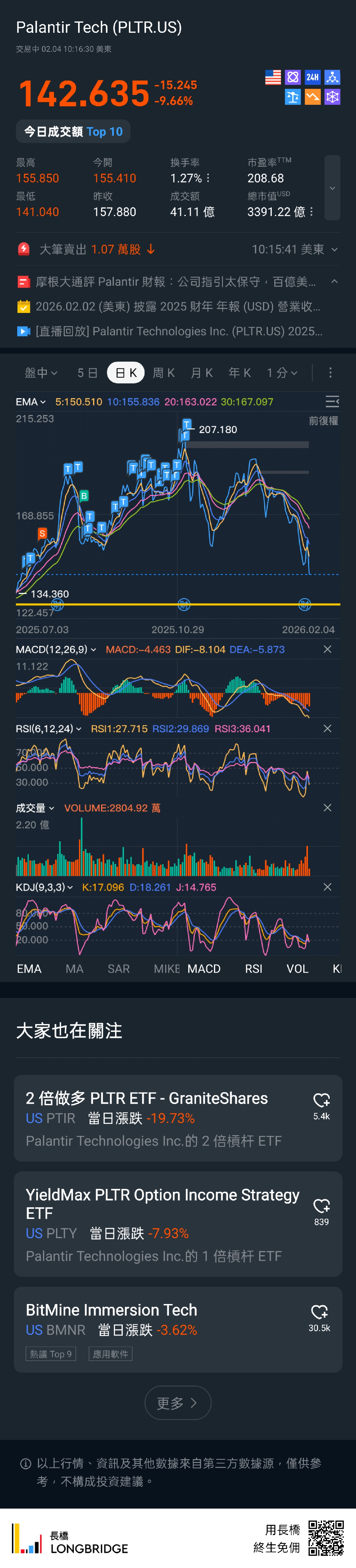Screen dimensions: 356x1568
Task: Close the MACD indicator panel
Action: click(328, 650)
